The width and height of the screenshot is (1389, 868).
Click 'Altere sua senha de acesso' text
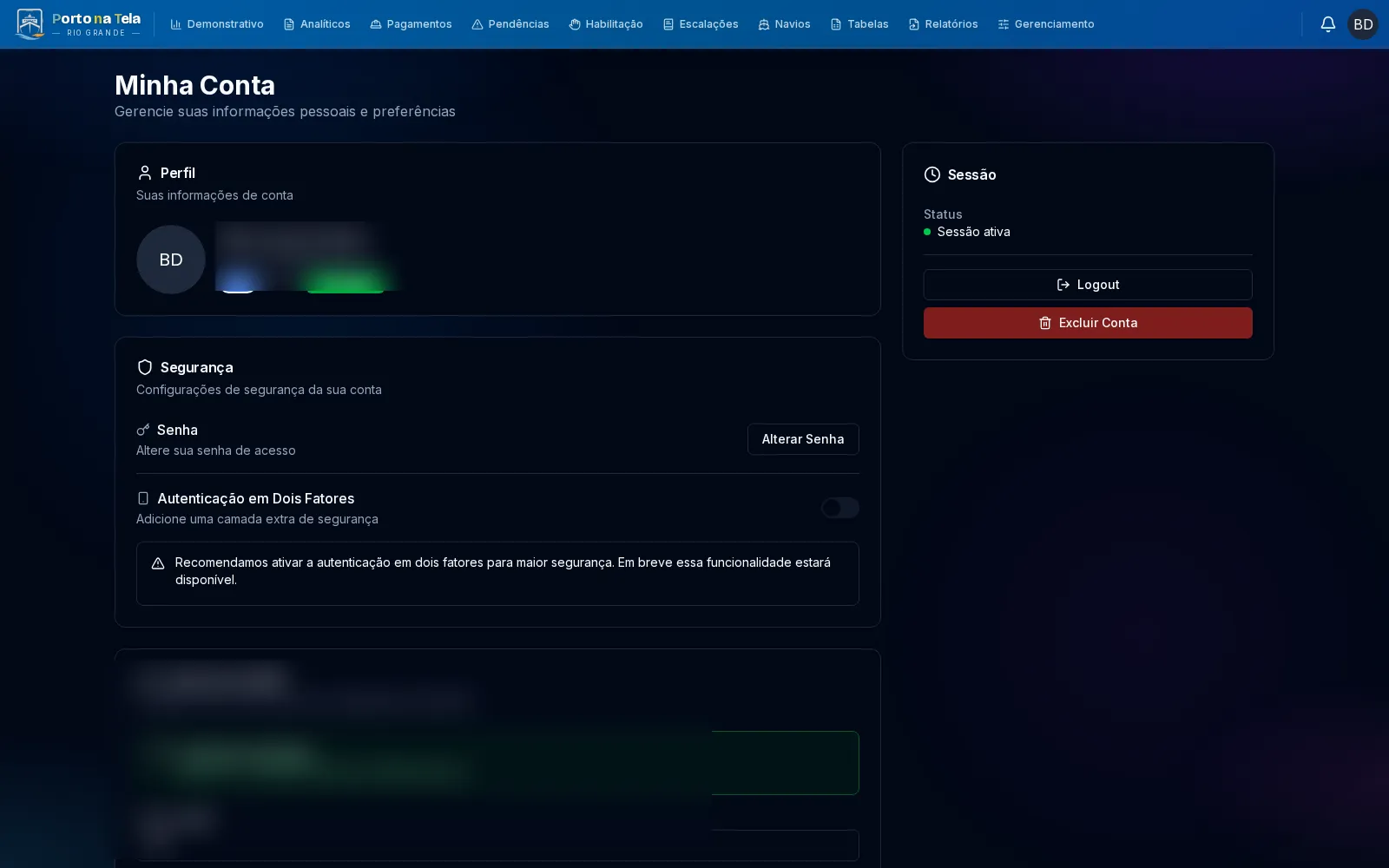[216, 450]
